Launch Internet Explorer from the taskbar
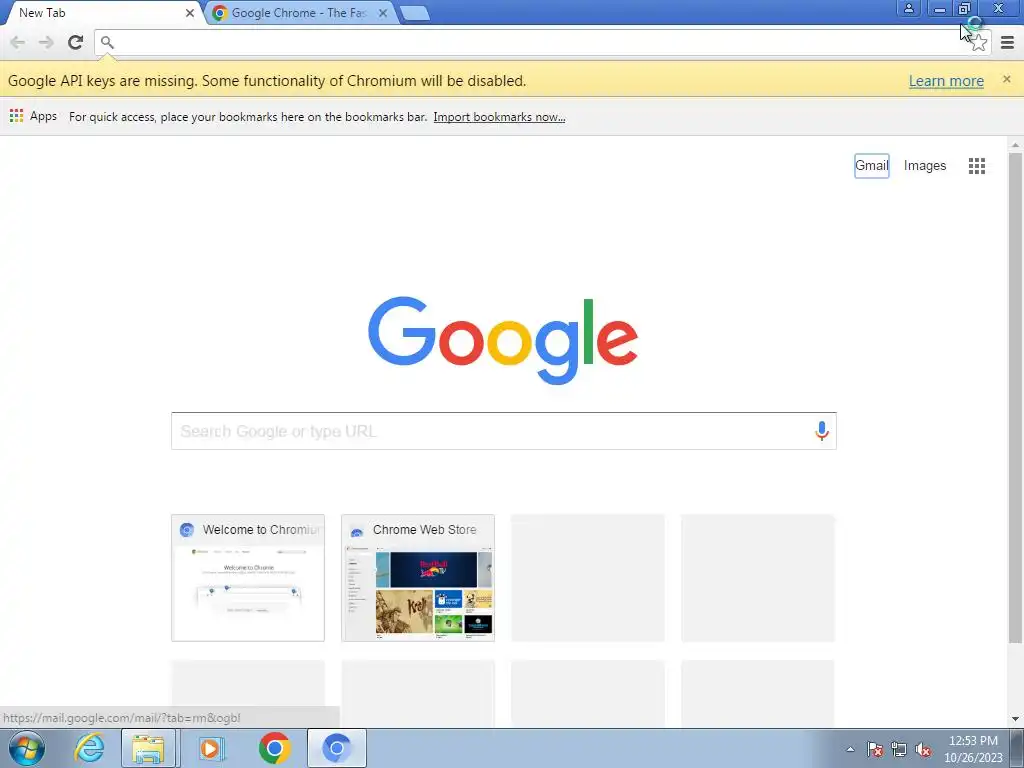1024x768 pixels. pos(89,748)
